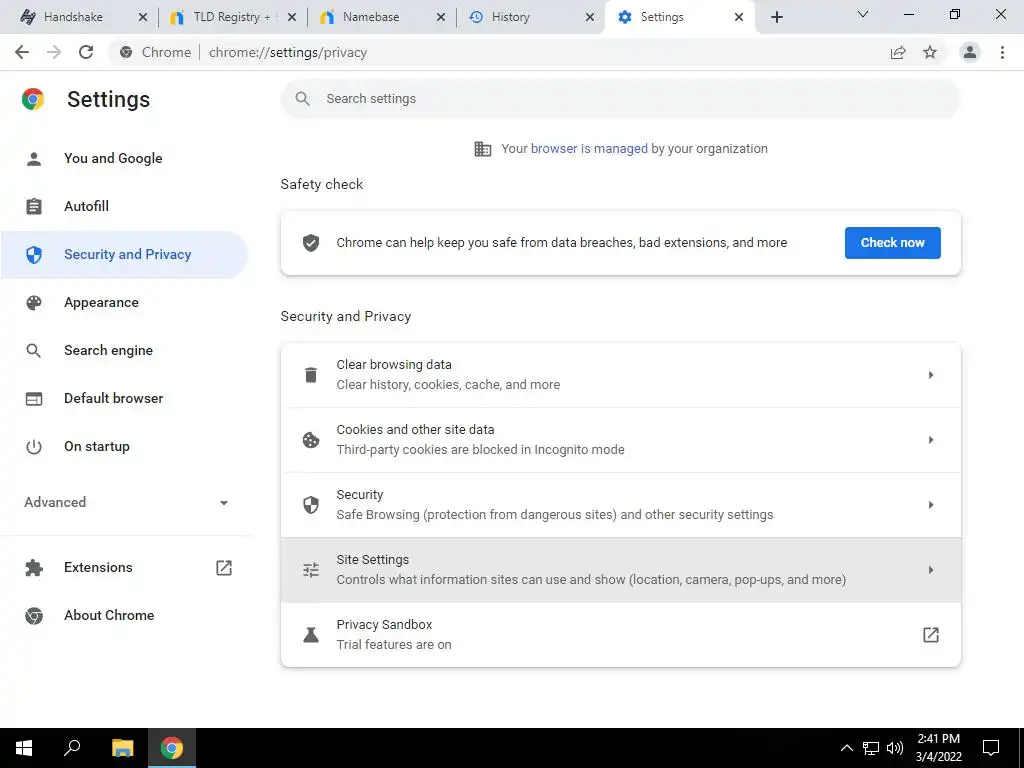Screen dimensions: 1024x768
Task: Close the Namebase tab
Action: point(441,18)
